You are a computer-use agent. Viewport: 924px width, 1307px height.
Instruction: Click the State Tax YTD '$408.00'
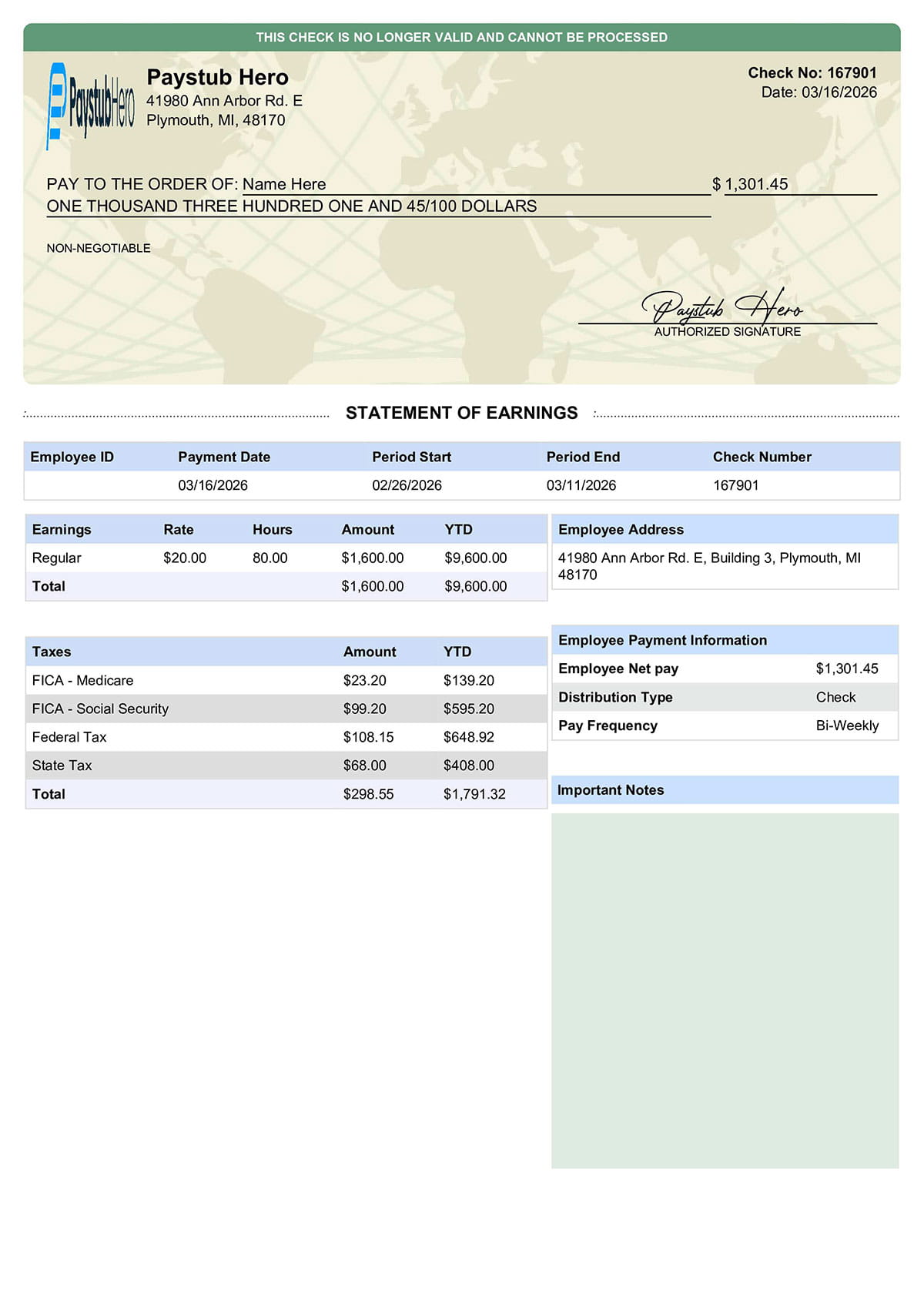pos(469,766)
